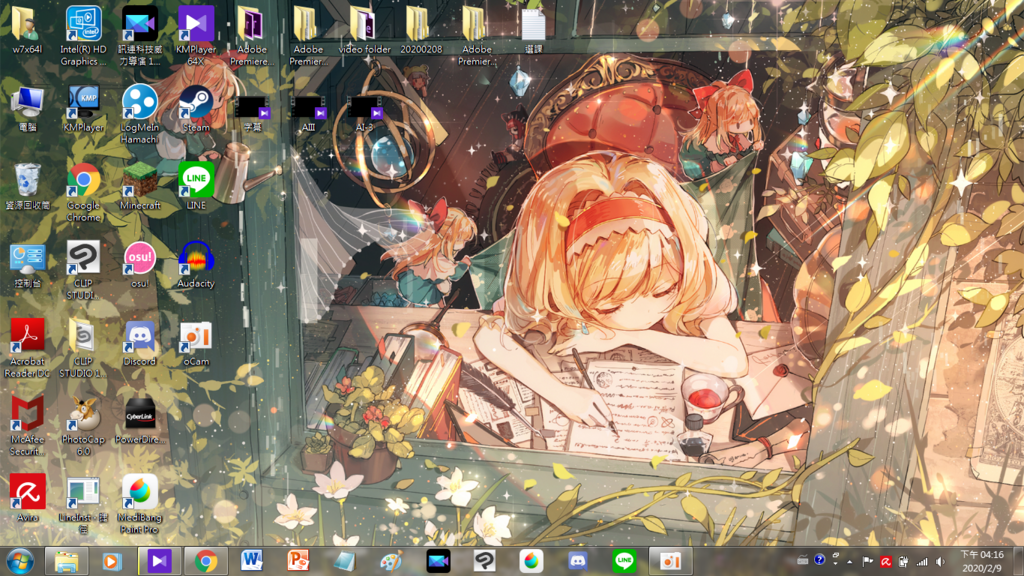Launch MediBang Paint Pro desktop shortcut
Image resolution: width=1024 pixels, height=576 pixels.
click(140, 504)
